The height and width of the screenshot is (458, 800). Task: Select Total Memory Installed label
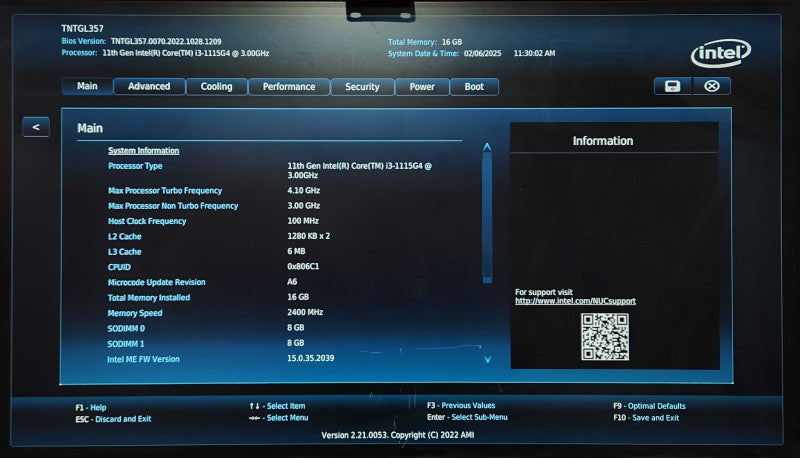(x=148, y=297)
